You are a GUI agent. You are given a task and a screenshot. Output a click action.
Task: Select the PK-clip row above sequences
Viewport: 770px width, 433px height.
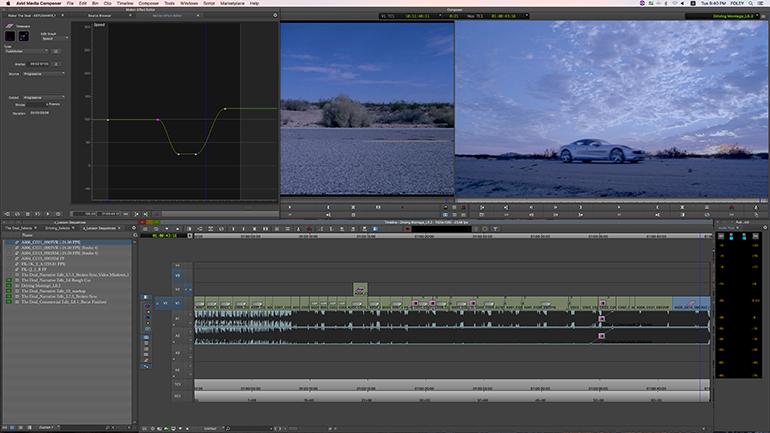tap(34, 270)
